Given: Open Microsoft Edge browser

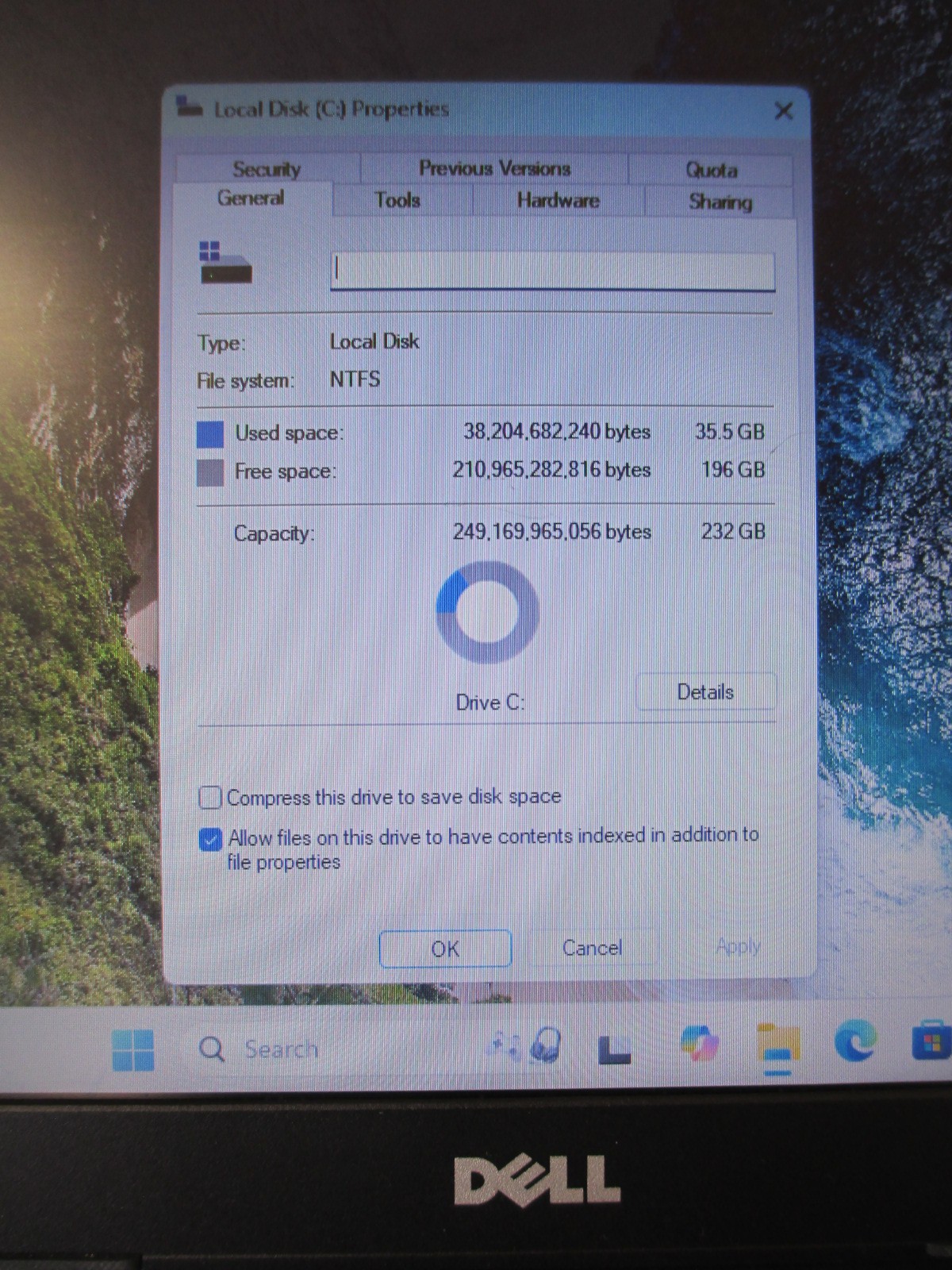Looking at the screenshot, I should [855, 1041].
